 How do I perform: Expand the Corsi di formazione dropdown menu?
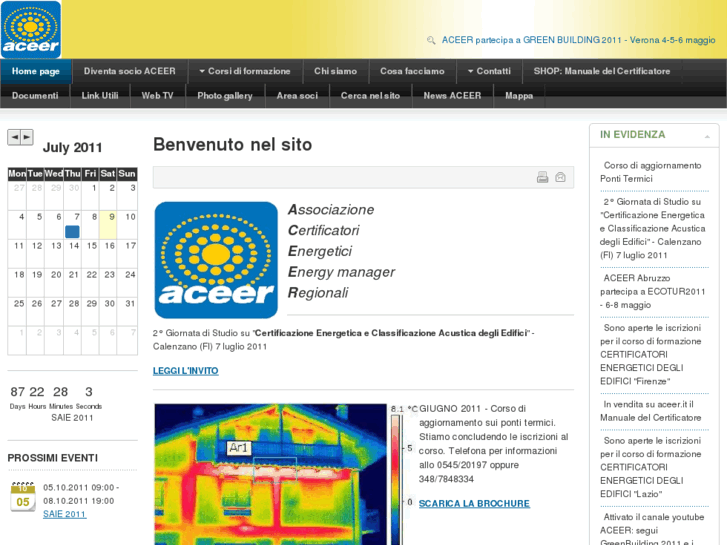(245, 71)
